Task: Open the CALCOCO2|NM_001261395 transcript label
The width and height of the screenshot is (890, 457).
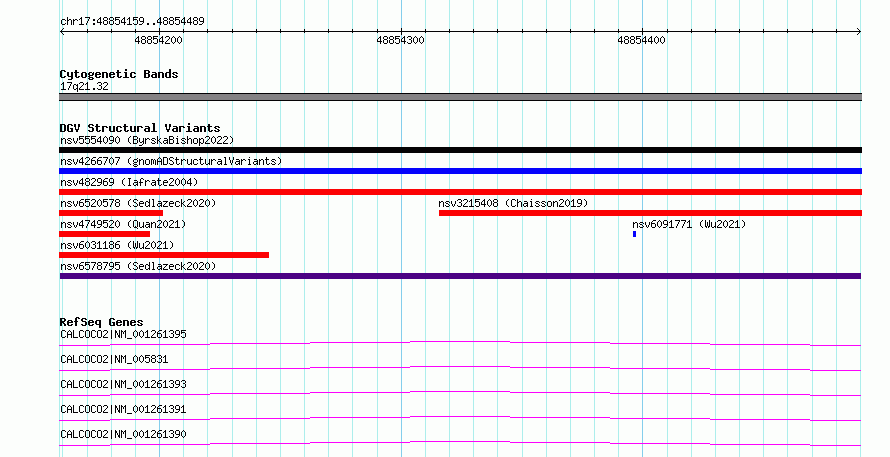Action: (x=123, y=334)
